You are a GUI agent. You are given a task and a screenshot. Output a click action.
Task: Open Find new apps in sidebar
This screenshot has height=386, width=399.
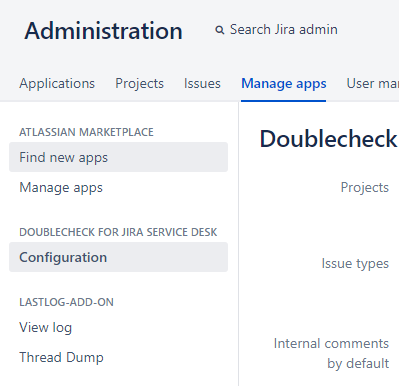click(118, 157)
